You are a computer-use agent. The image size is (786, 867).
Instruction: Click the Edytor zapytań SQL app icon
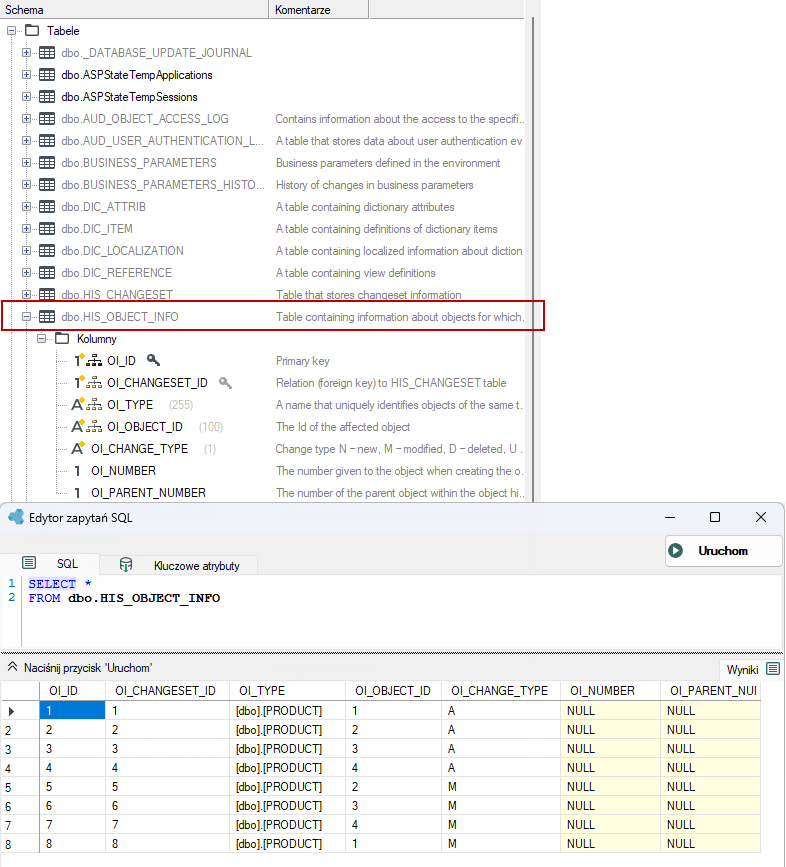[17, 517]
